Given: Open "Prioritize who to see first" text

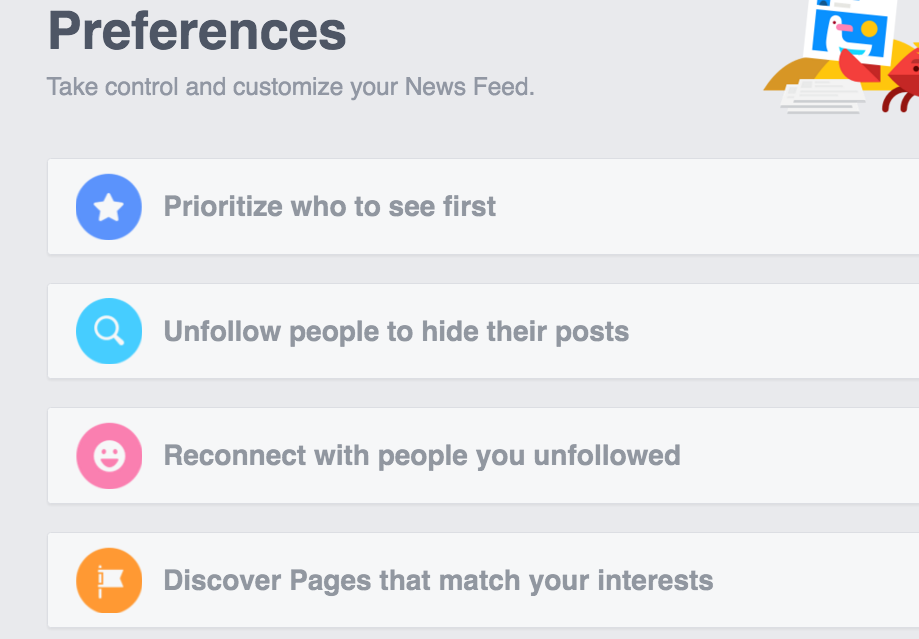Looking at the screenshot, I should coord(329,207).
